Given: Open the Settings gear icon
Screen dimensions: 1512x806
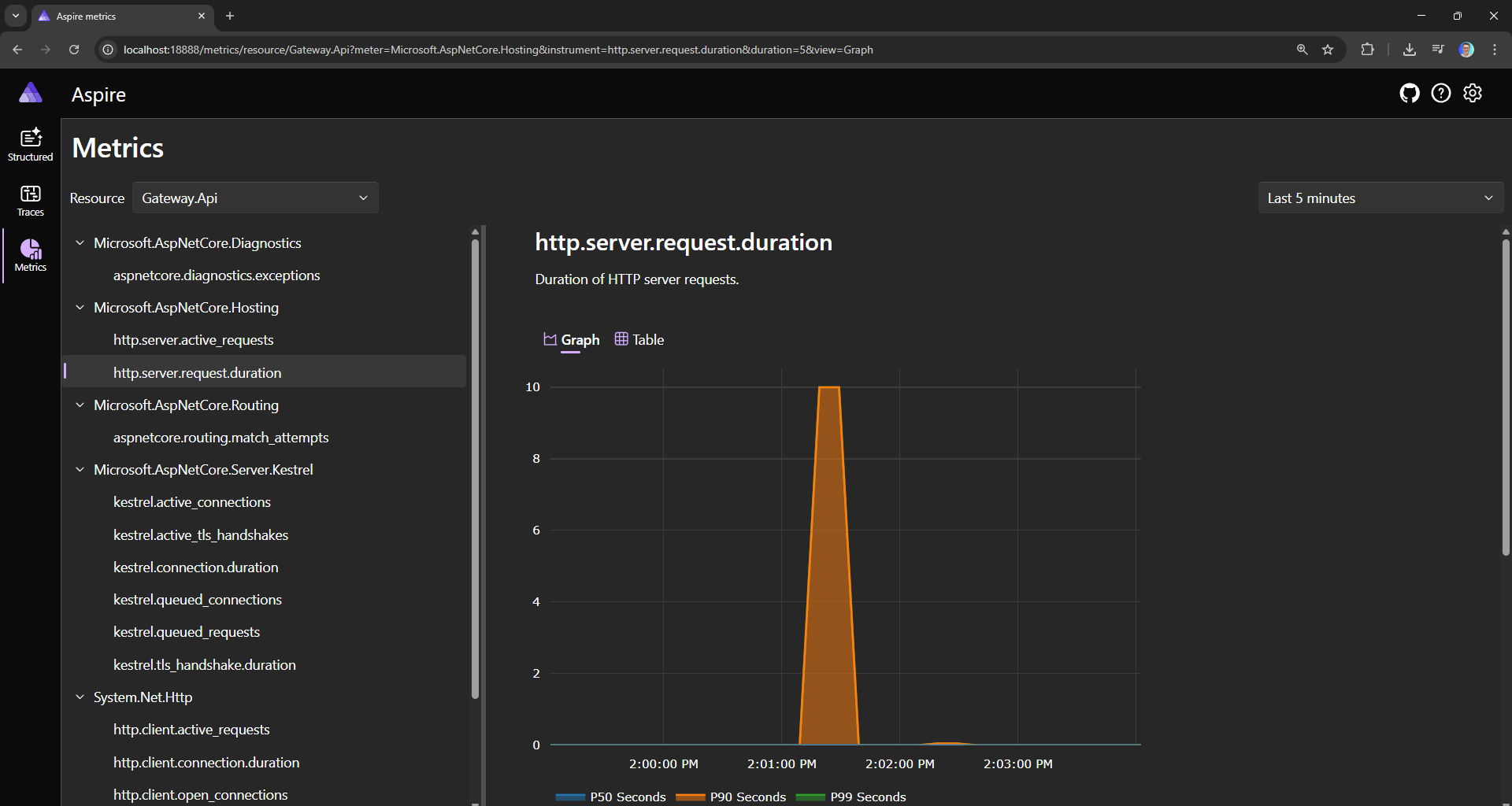Looking at the screenshot, I should [x=1472, y=94].
